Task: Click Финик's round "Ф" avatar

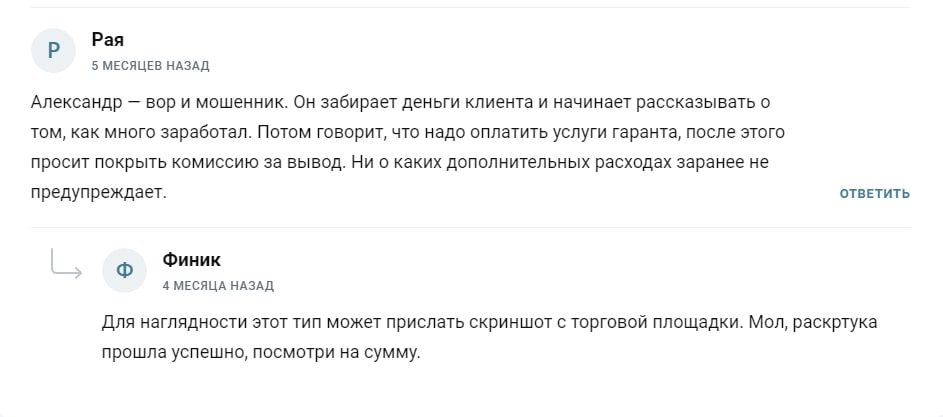Action: pyautogui.click(x=125, y=270)
